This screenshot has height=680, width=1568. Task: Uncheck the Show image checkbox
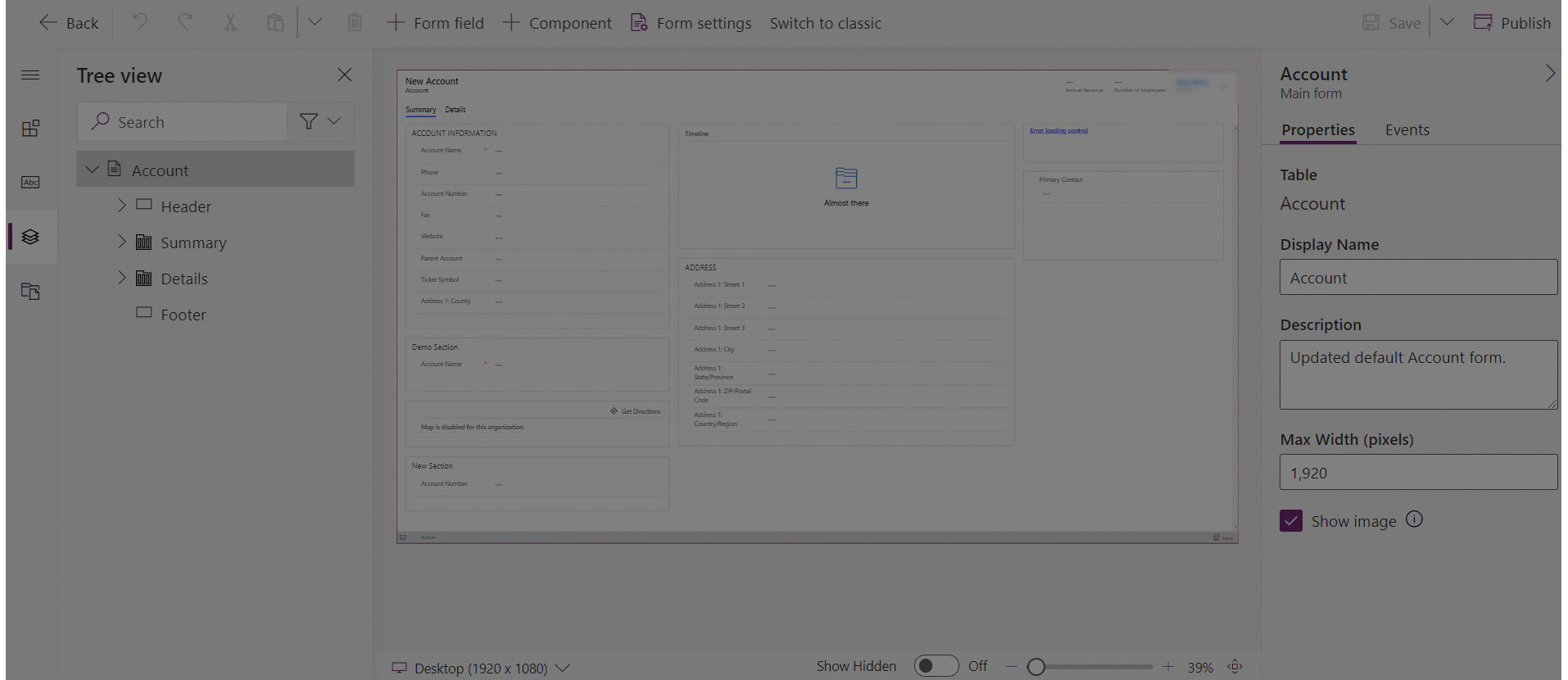pyautogui.click(x=1291, y=521)
